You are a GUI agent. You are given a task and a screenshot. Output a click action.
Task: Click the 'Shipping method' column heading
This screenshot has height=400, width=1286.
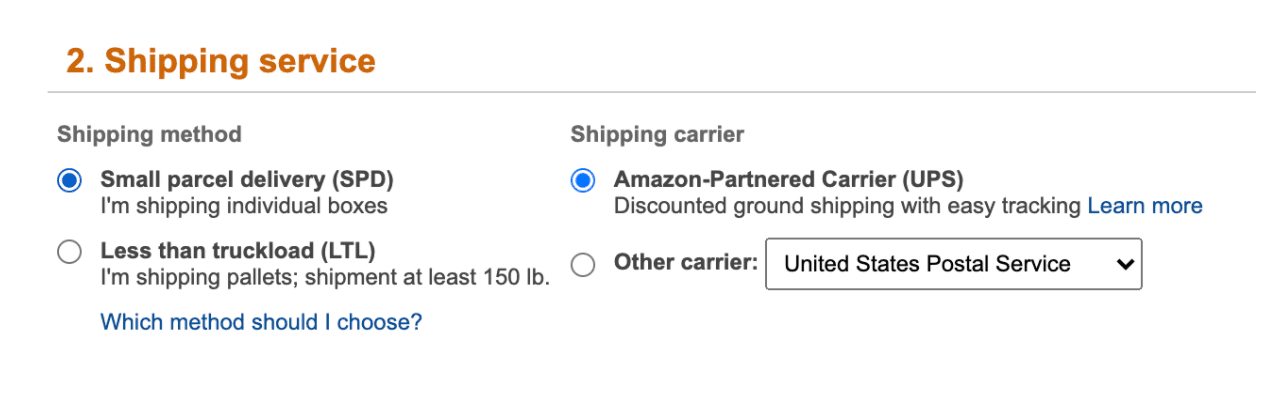click(149, 134)
